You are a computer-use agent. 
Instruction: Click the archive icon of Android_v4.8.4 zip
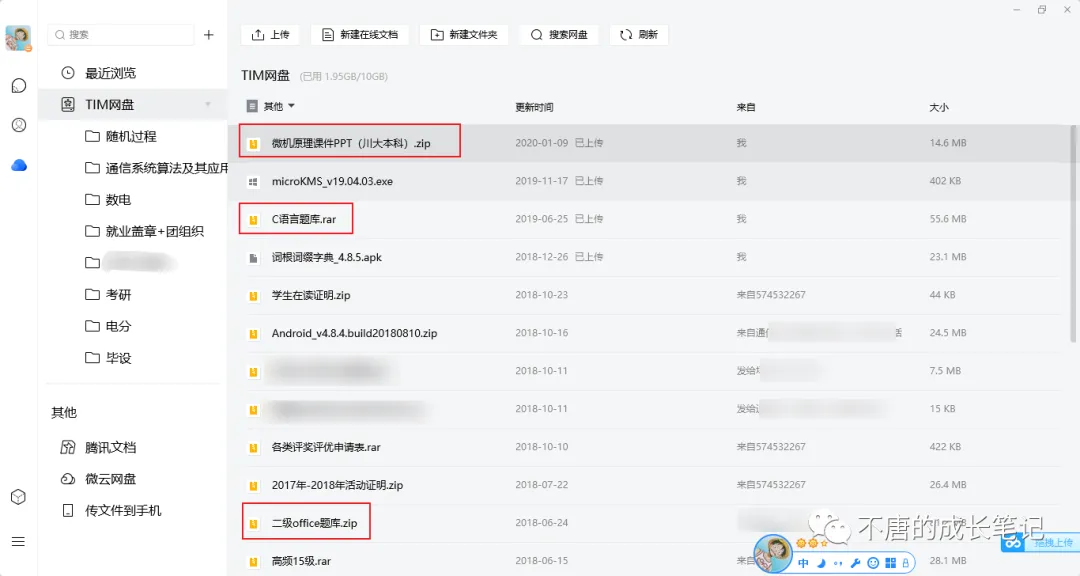point(253,333)
